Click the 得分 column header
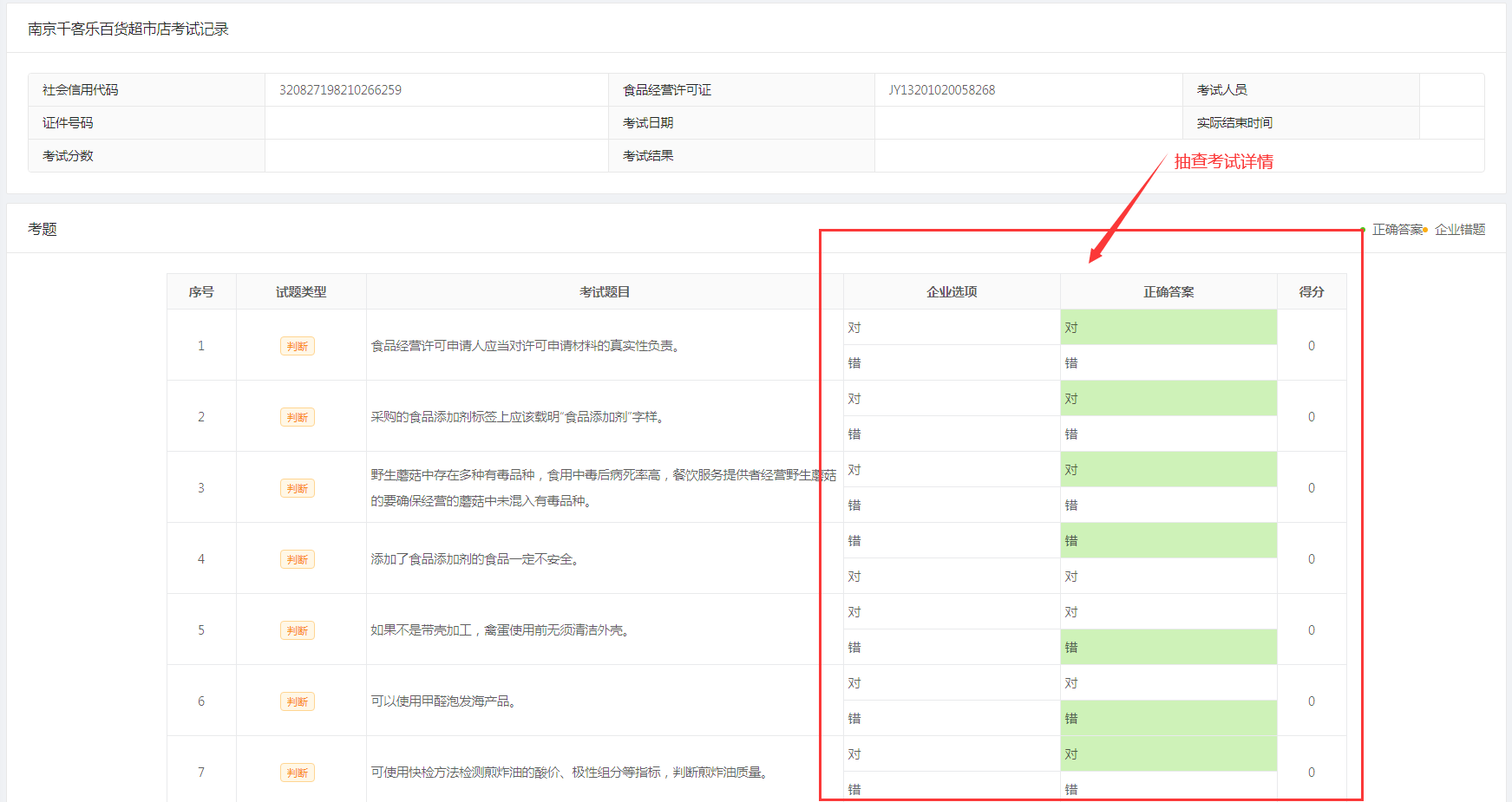The height and width of the screenshot is (802, 1512). point(1311,292)
